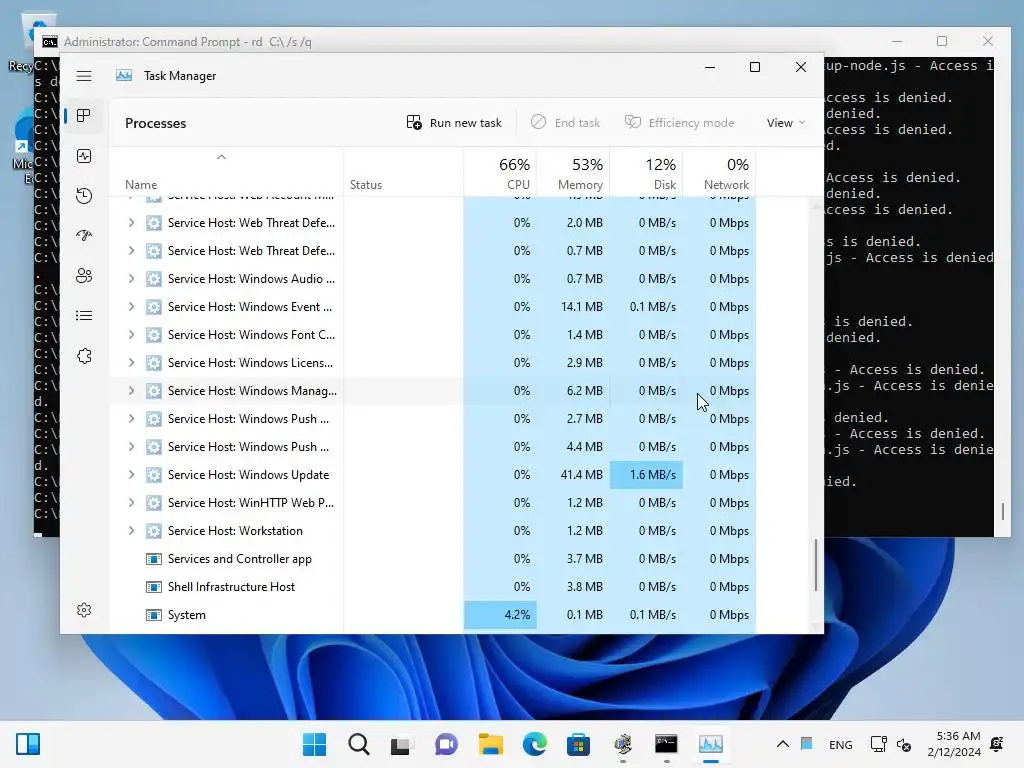Open network status tray icon
1024x768 pixels.
pos(878,744)
